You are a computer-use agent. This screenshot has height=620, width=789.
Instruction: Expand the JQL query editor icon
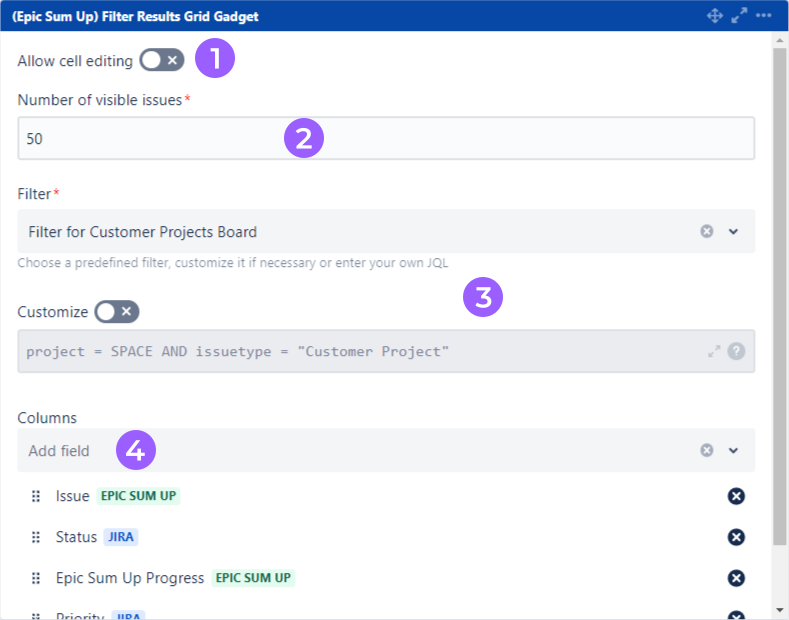click(x=714, y=351)
